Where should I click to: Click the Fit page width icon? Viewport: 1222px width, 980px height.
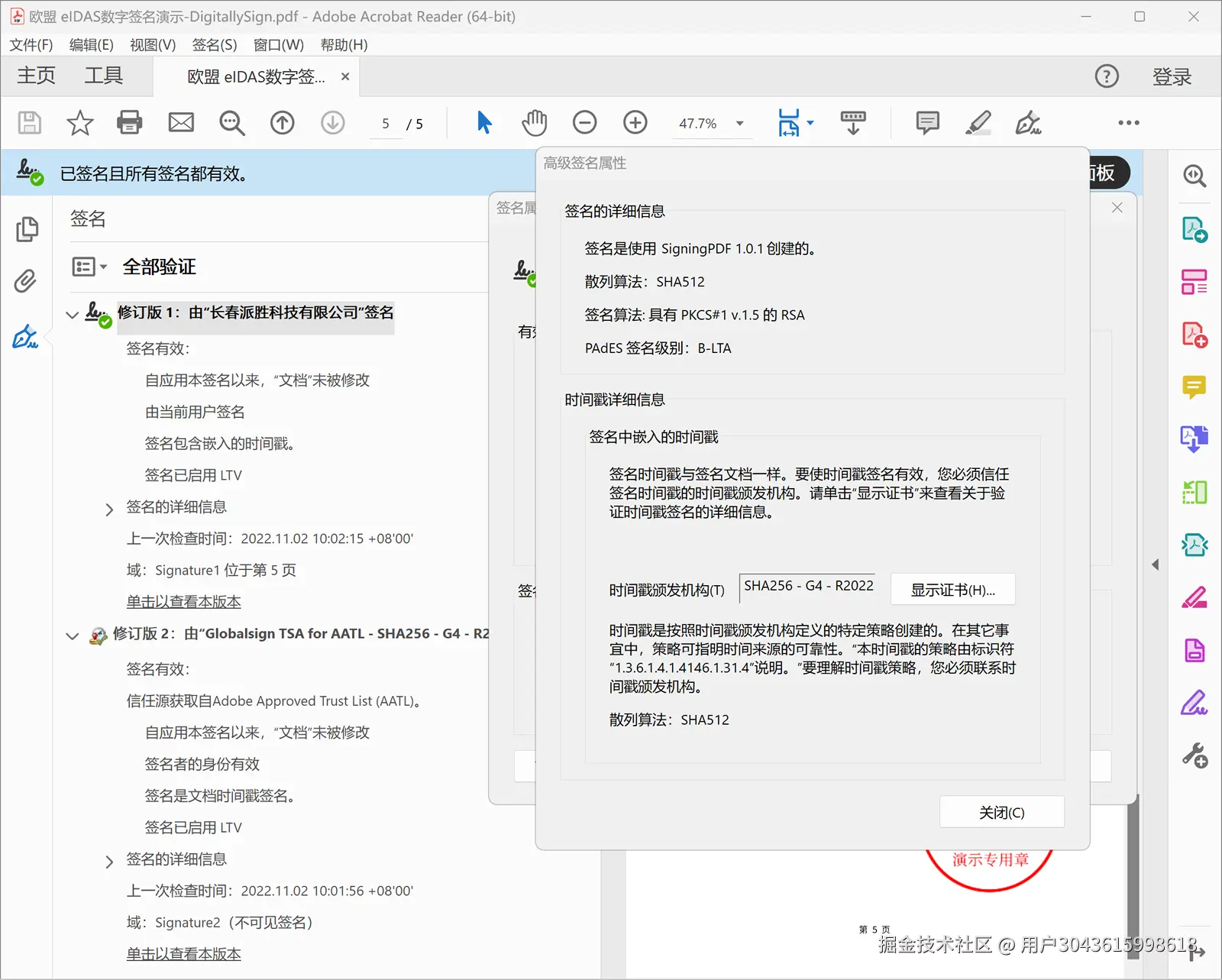coord(789,122)
